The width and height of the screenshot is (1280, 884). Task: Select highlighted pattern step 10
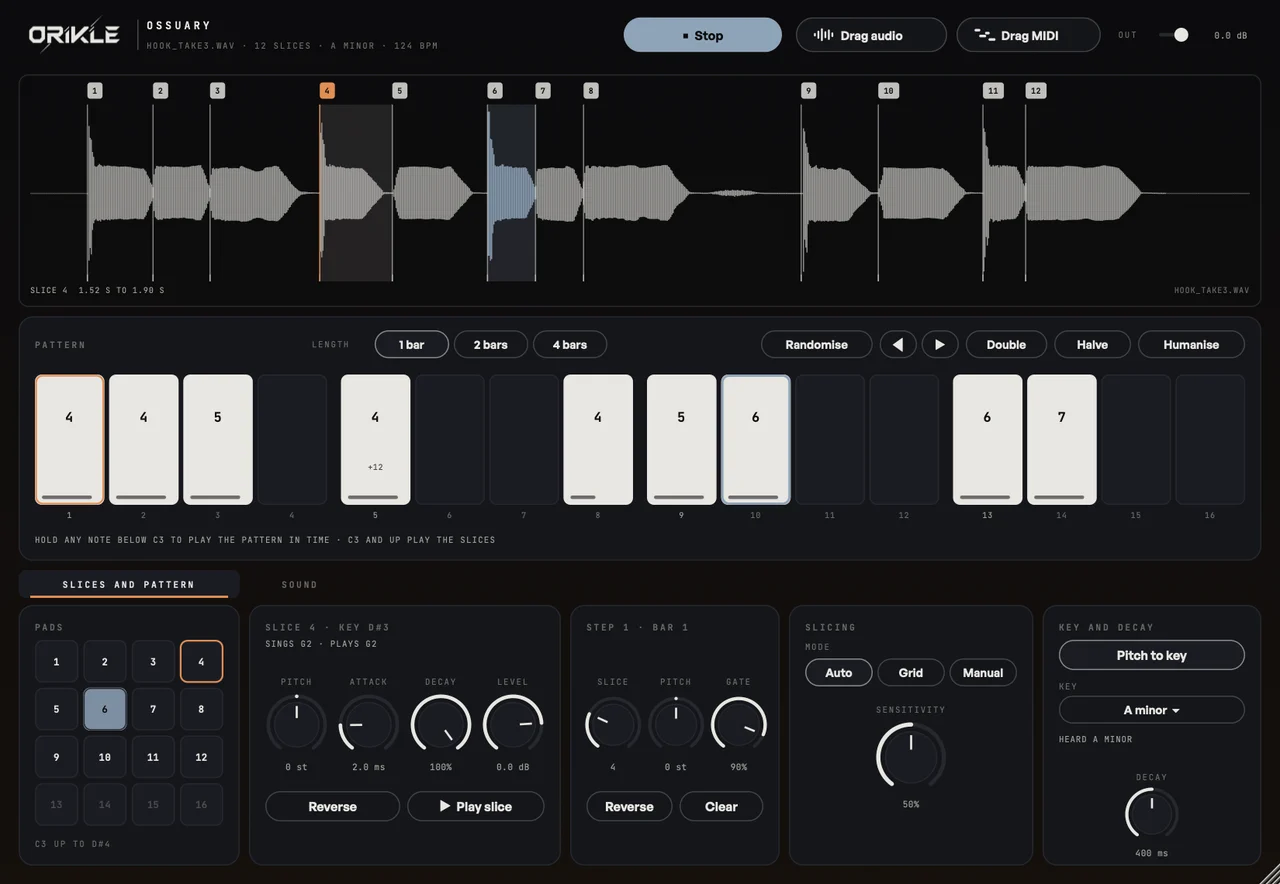(756, 440)
